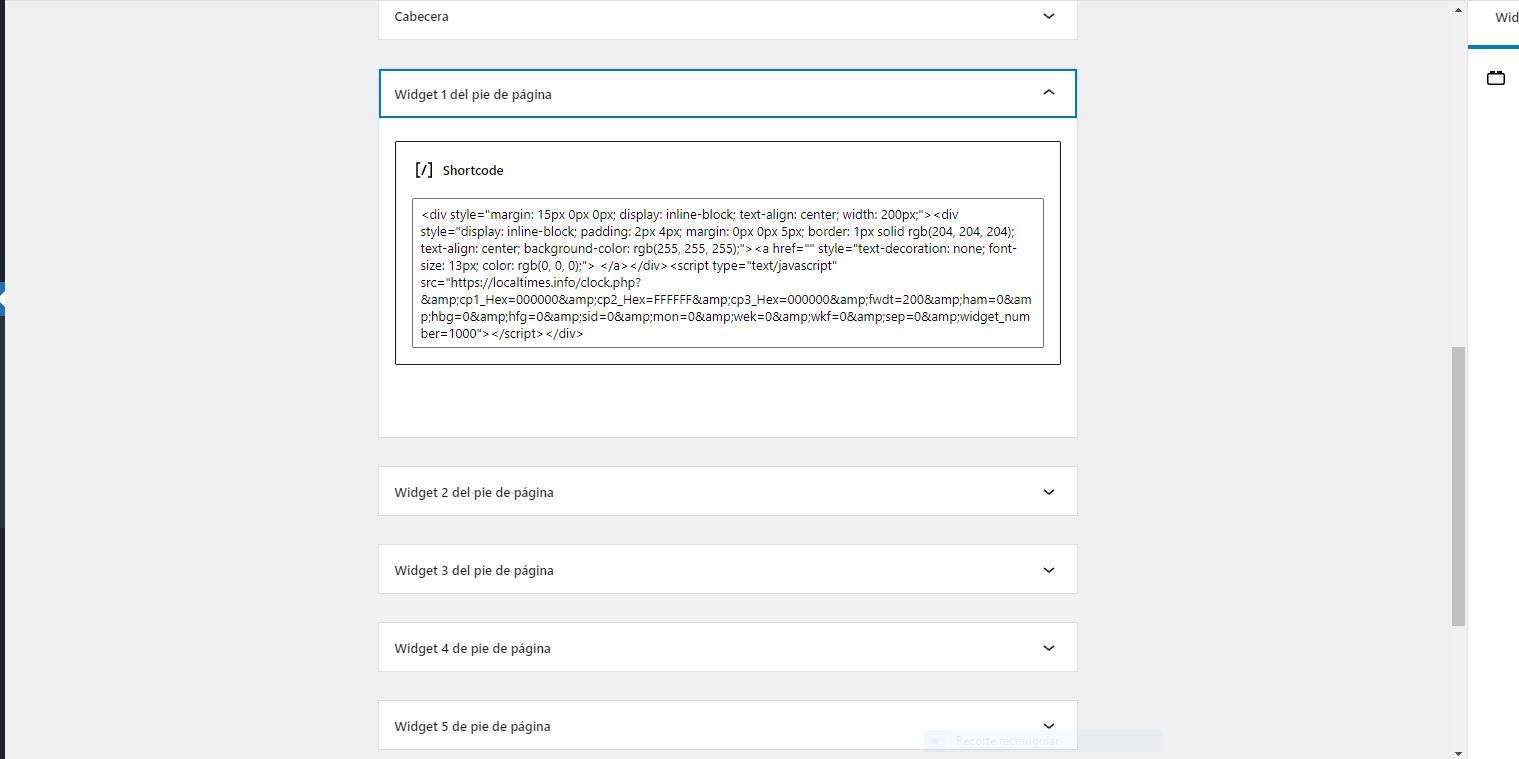Click the Widget 2 del pie de página title

474,493
